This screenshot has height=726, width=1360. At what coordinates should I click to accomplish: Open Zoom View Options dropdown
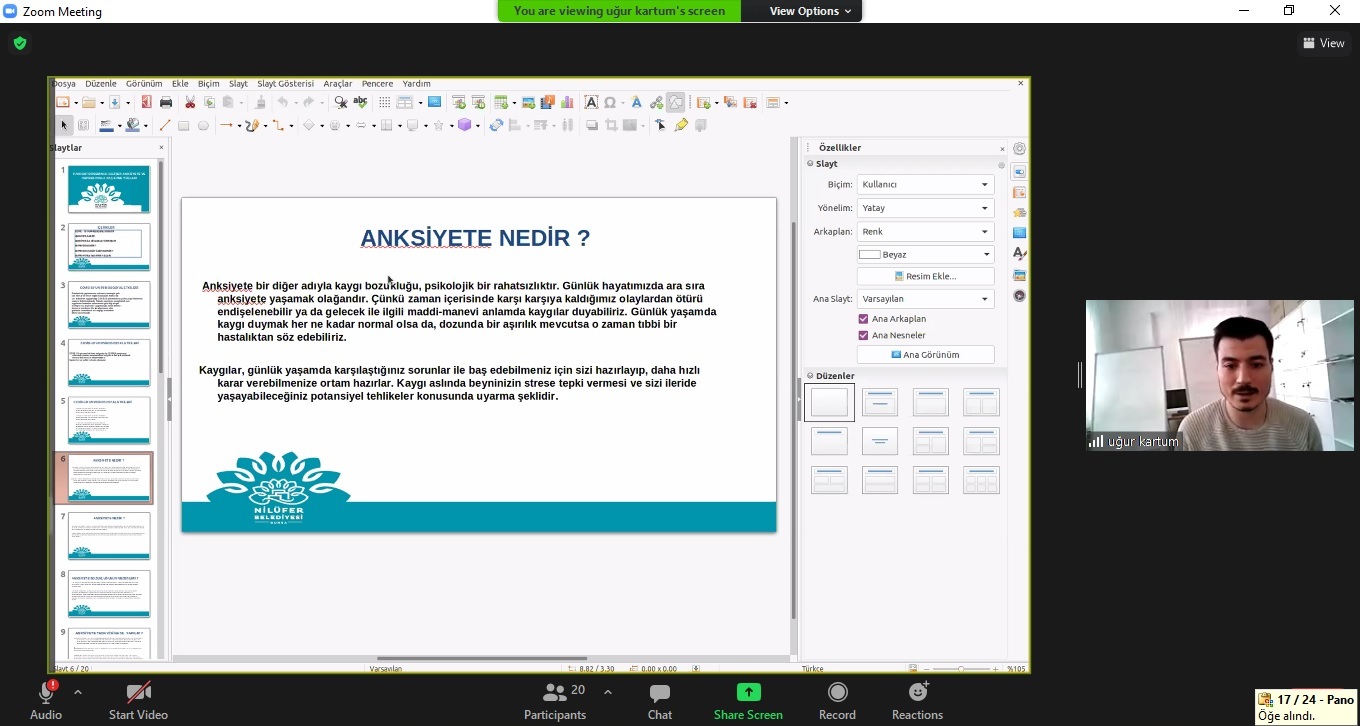click(810, 11)
